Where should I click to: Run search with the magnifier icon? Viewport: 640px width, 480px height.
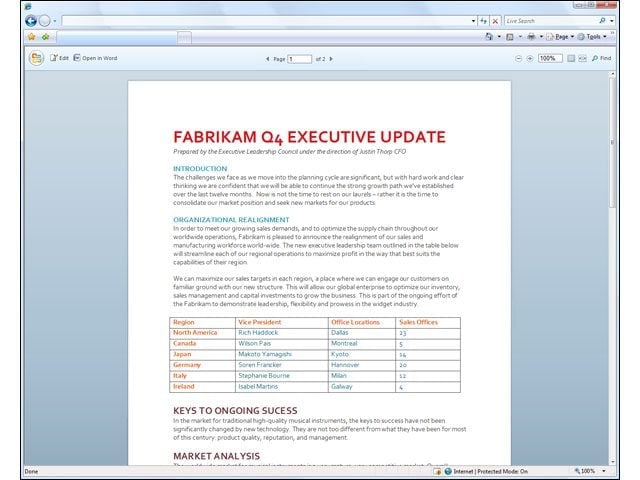tap(602, 20)
